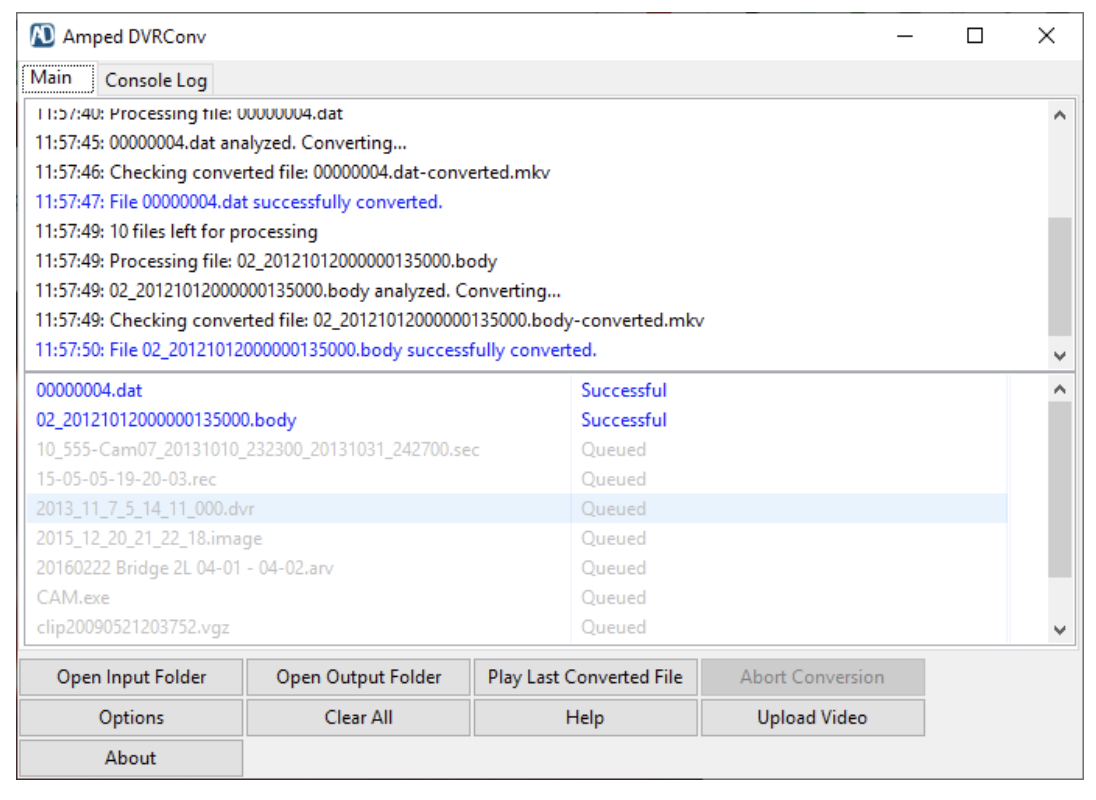Screen dimensions: 1096x800
Task: Open the Options dialog
Action: (131, 718)
